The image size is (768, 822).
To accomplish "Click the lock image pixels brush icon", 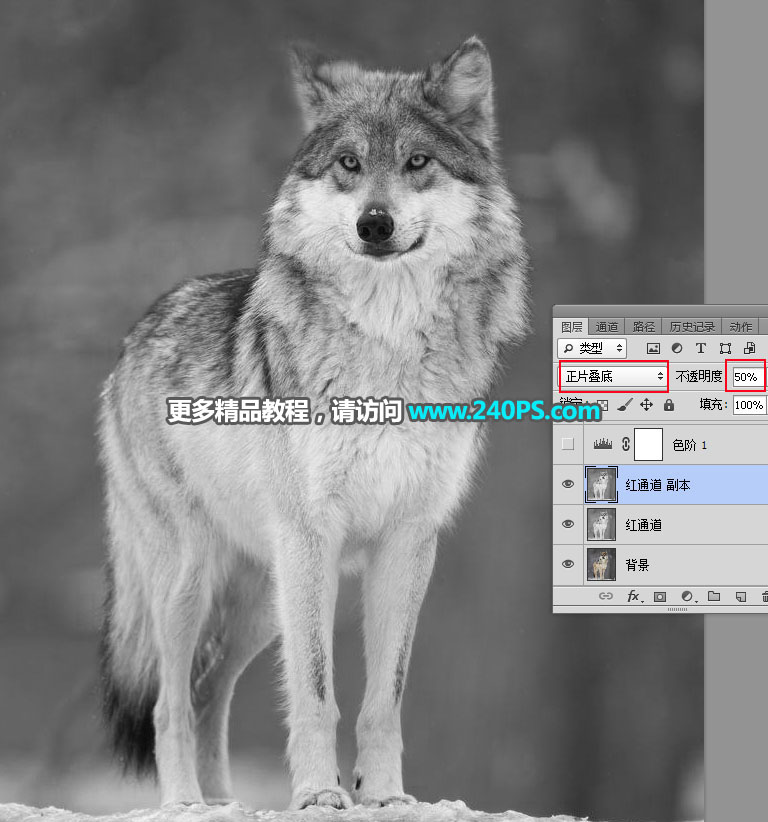I will pyautogui.click(x=624, y=405).
